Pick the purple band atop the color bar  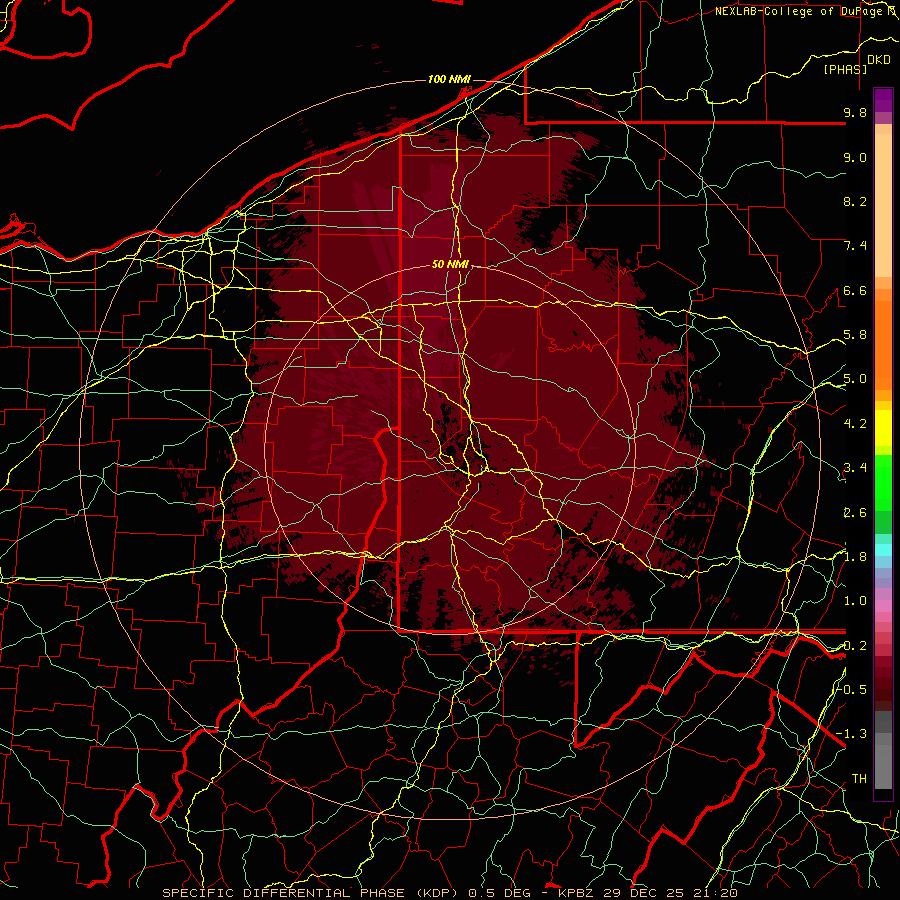pos(883,100)
